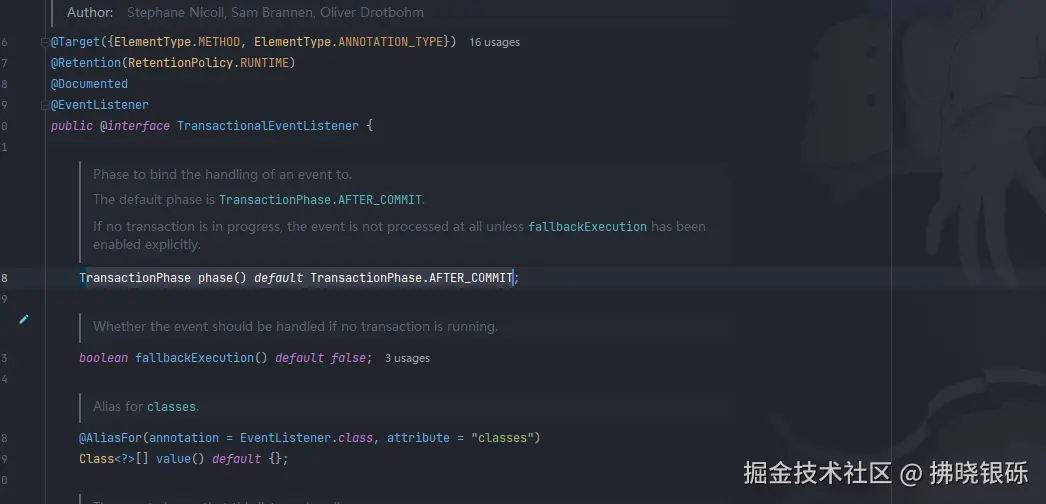Image resolution: width=1046 pixels, height=504 pixels.
Task: Click the false default value
Action: click(x=348, y=358)
